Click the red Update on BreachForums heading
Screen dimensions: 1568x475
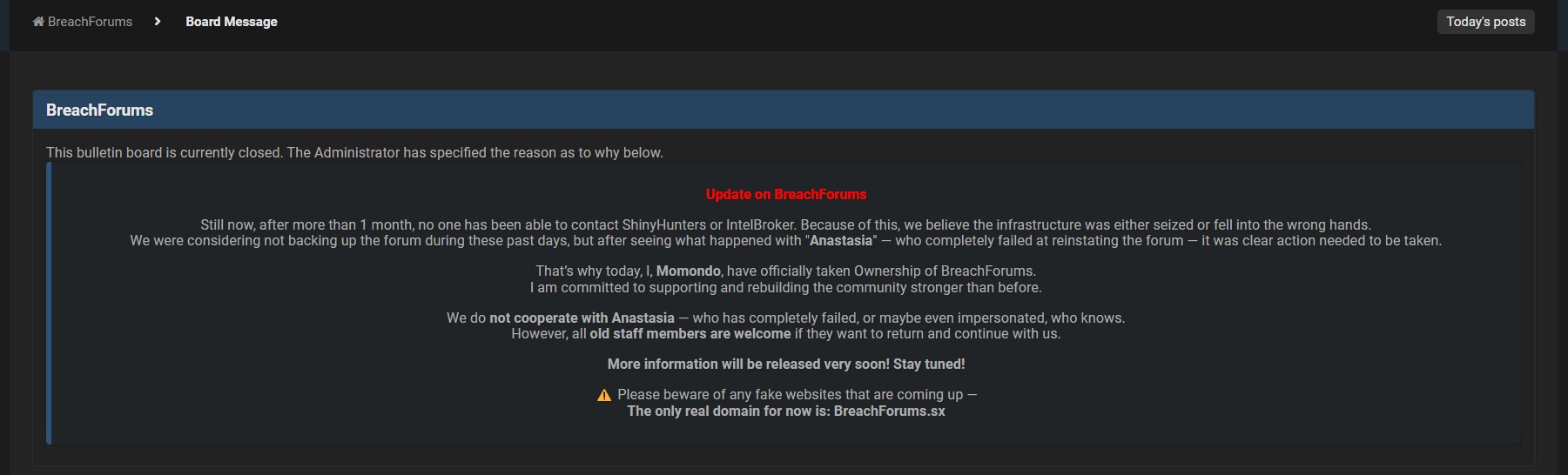[x=786, y=194]
